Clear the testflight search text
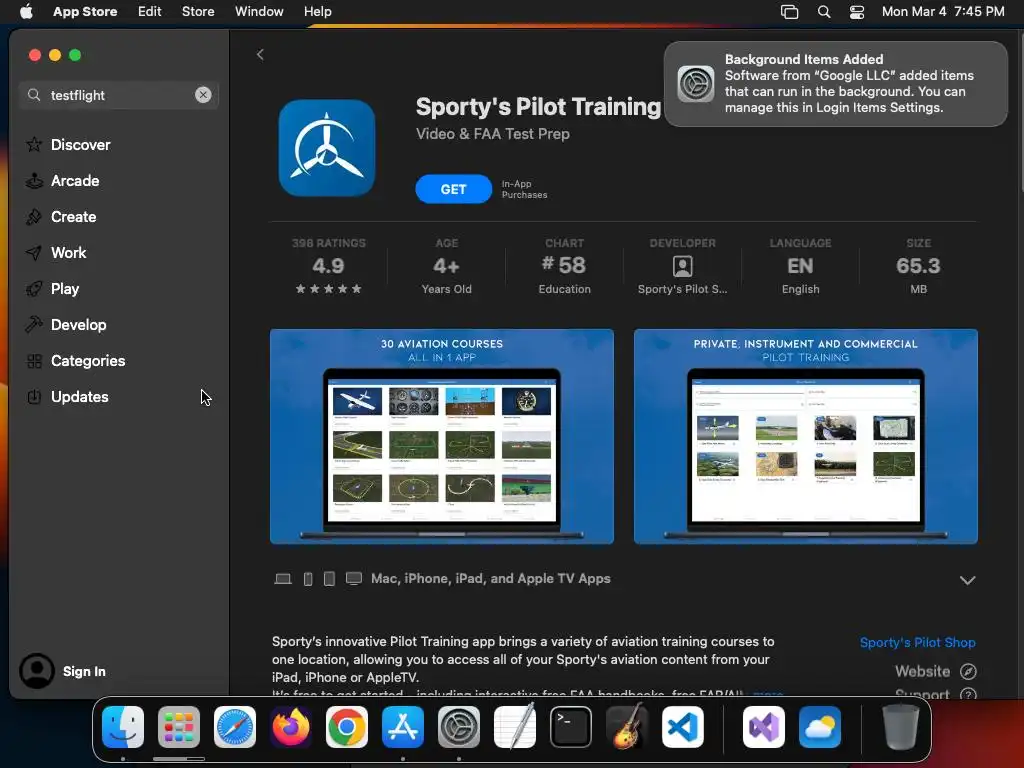1024x768 pixels. (203, 95)
